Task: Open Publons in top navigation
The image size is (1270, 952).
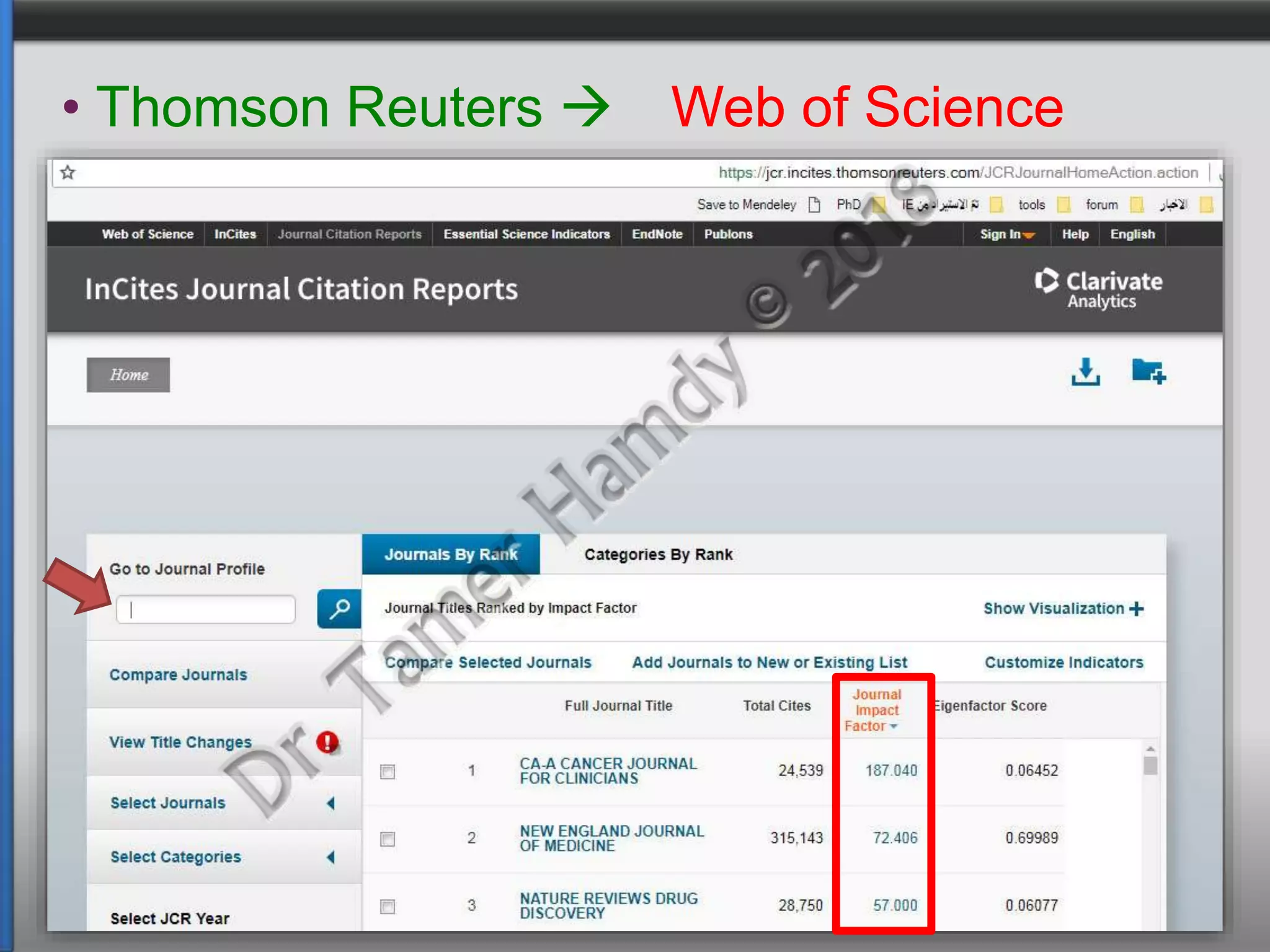Action: coord(728,234)
